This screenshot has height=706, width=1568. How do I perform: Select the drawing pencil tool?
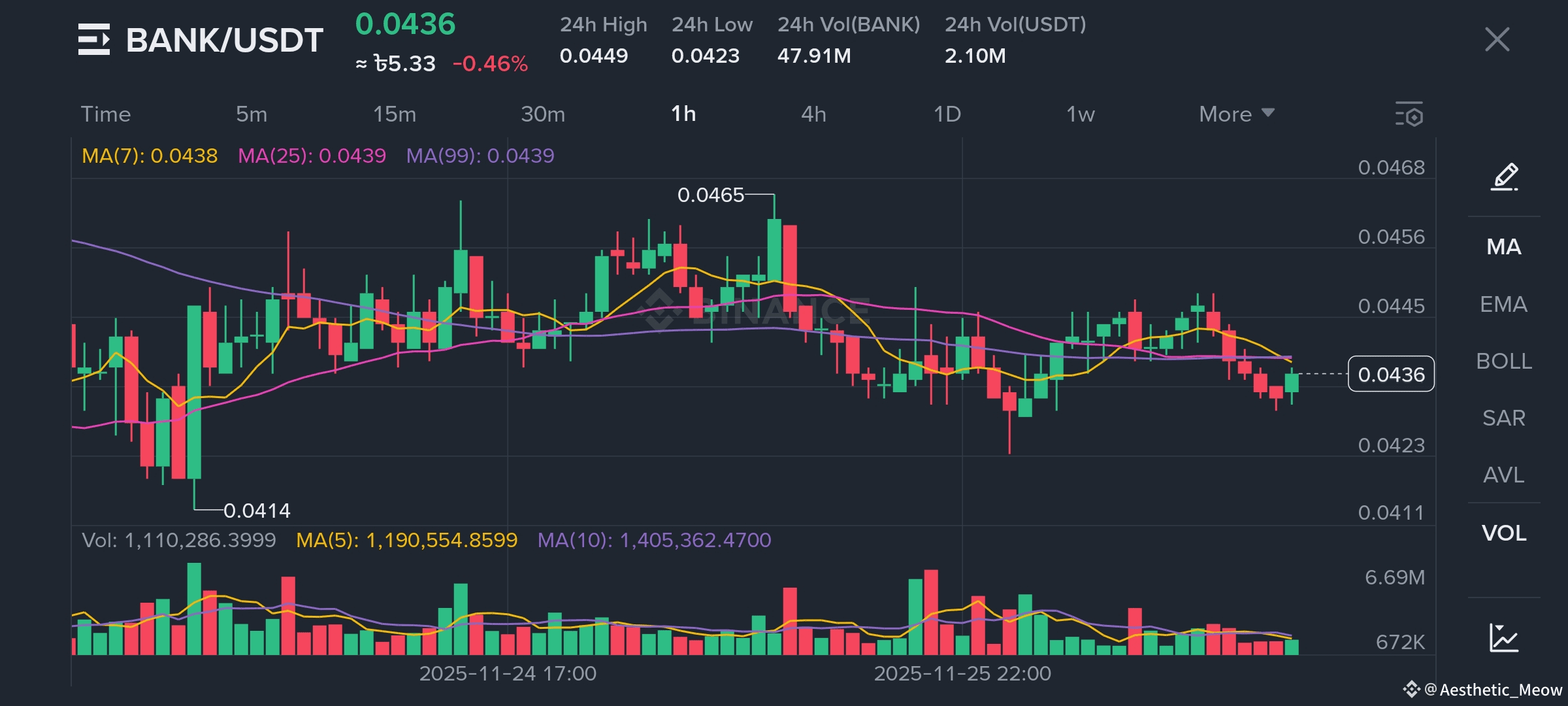tap(1504, 176)
